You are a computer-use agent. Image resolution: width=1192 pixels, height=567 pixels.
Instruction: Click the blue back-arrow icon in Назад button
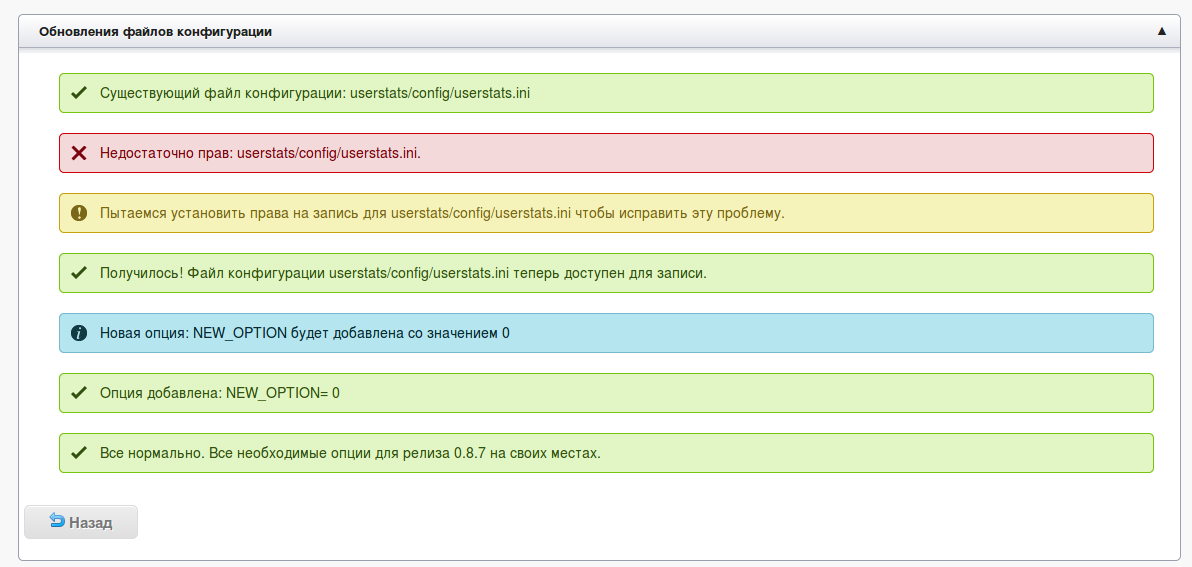click(57, 521)
